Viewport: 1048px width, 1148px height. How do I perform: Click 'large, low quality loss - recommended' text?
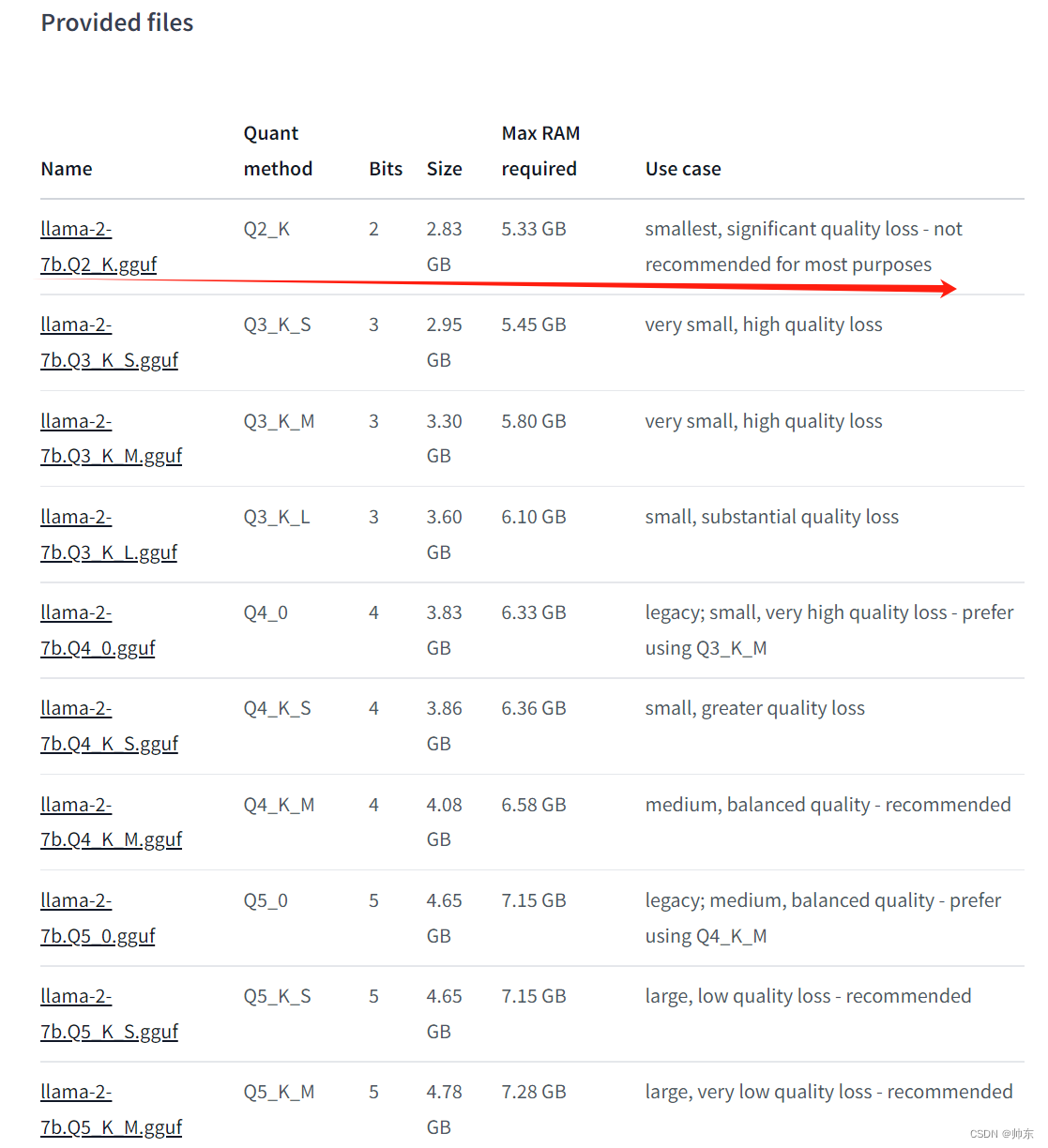point(809,996)
